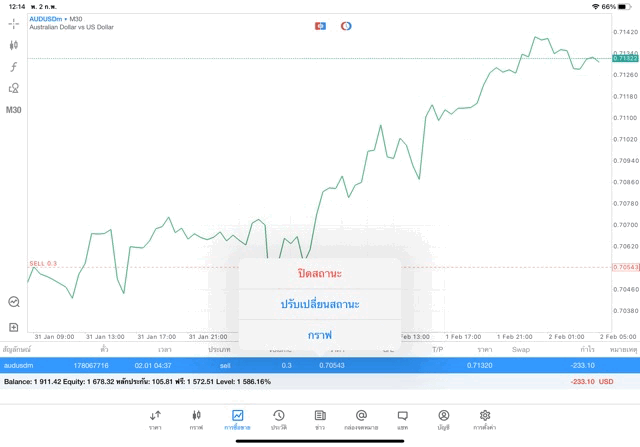
Task: Select the crosshair tool in left sidebar
Action: tap(14, 23)
